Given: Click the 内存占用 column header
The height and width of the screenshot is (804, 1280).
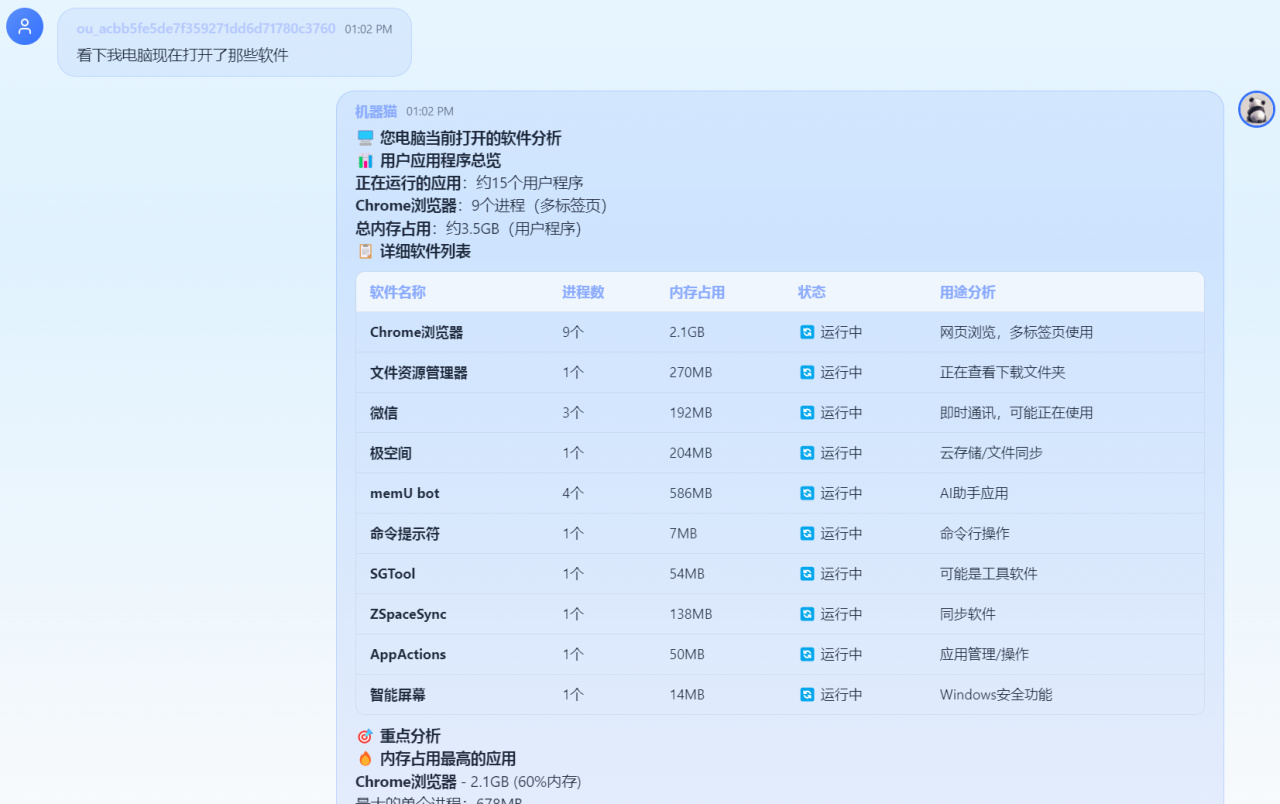Looking at the screenshot, I should (697, 292).
